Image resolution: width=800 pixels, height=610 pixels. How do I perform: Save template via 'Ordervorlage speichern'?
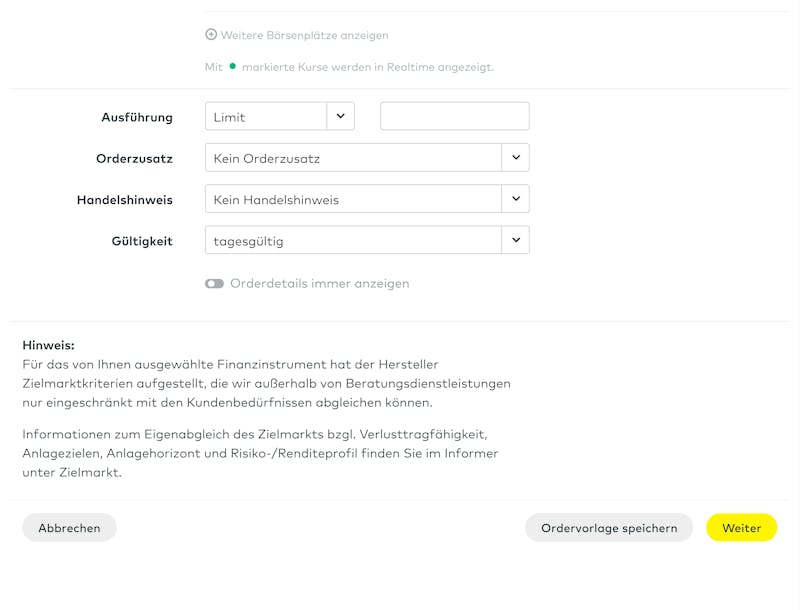[609, 528]
